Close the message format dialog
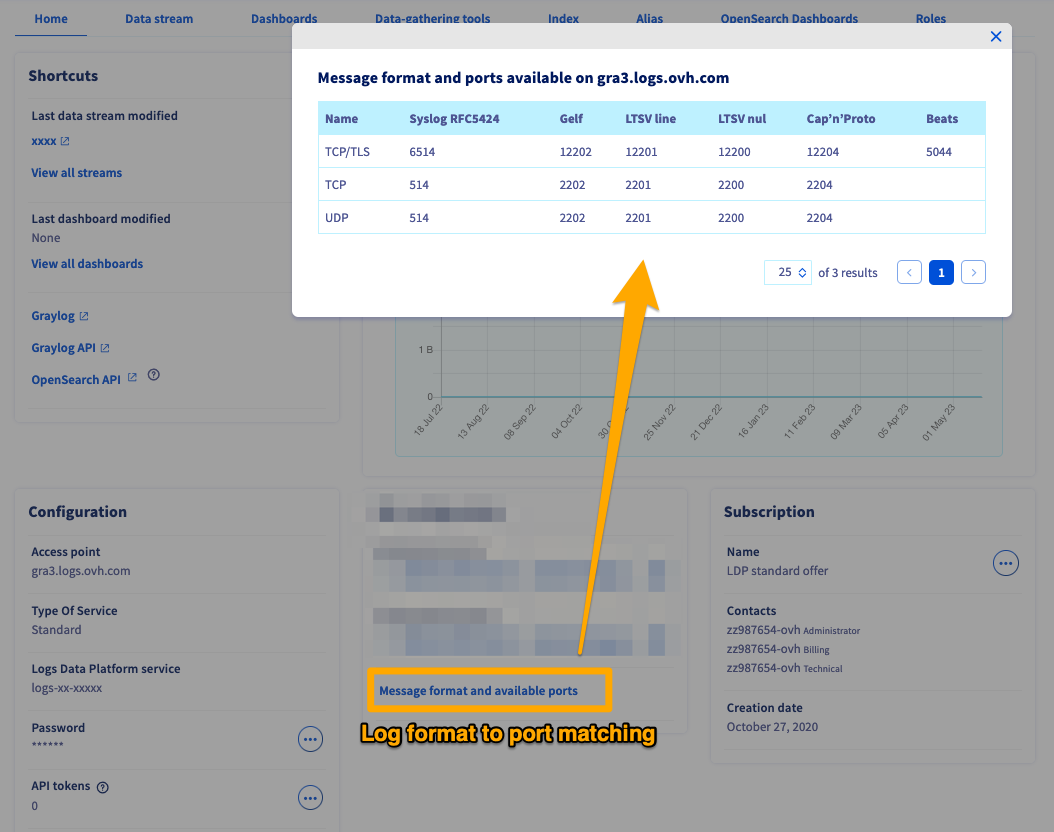 [996, 36]
